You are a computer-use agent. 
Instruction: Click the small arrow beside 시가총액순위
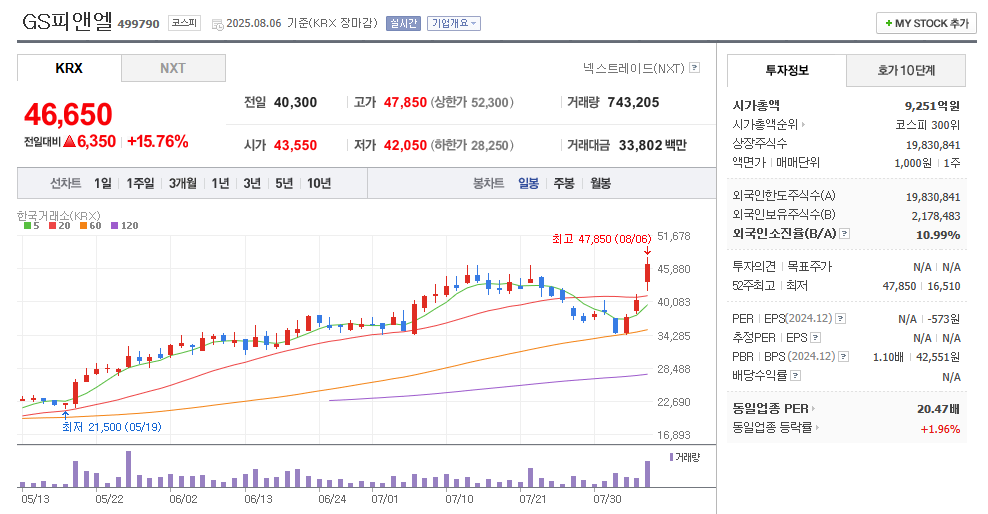[803, 125]
